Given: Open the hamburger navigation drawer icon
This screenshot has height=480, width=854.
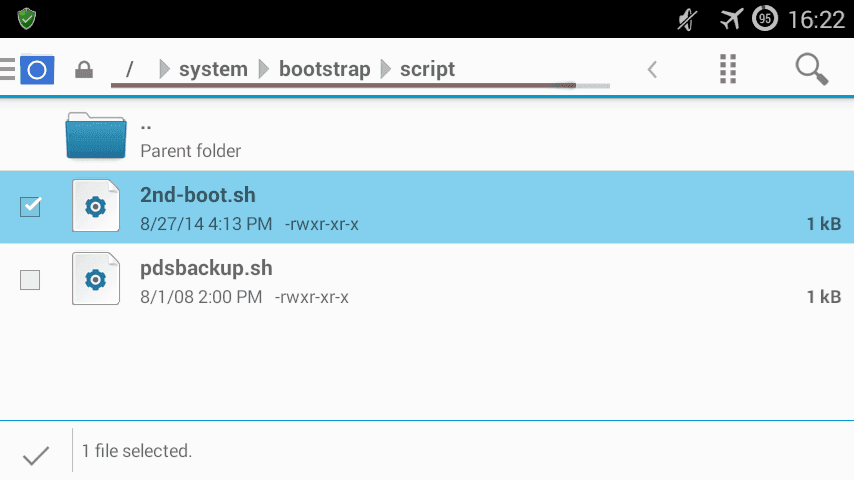Looking at the screenshot, I should (8, 69).
